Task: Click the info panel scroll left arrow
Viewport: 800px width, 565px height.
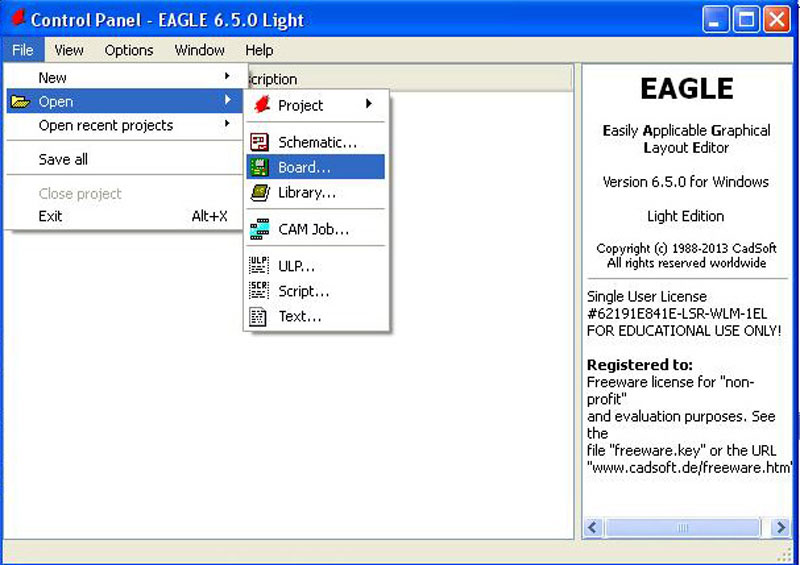Action: 593,527
